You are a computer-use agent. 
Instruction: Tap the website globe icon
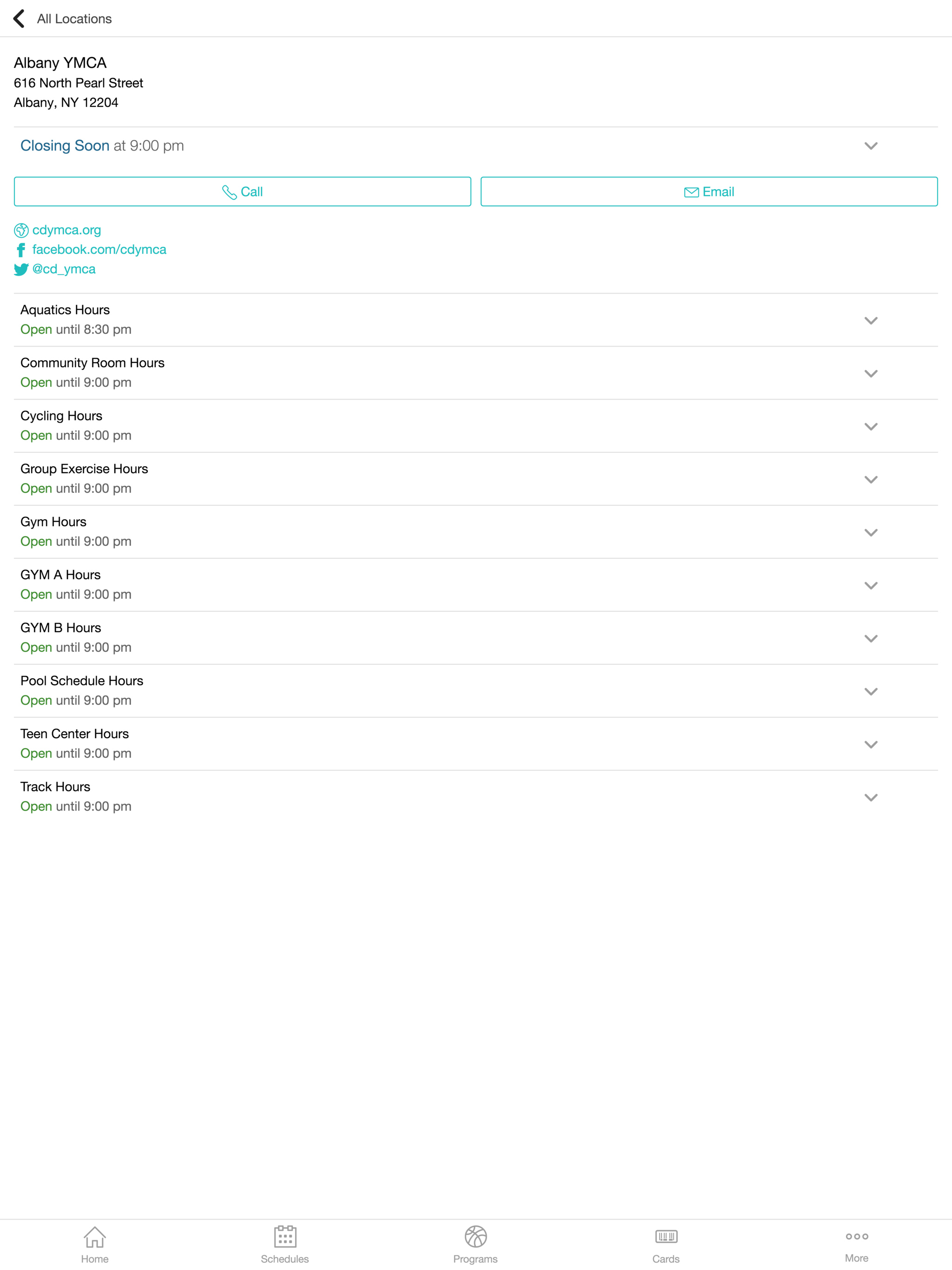(x=21, y=230)
